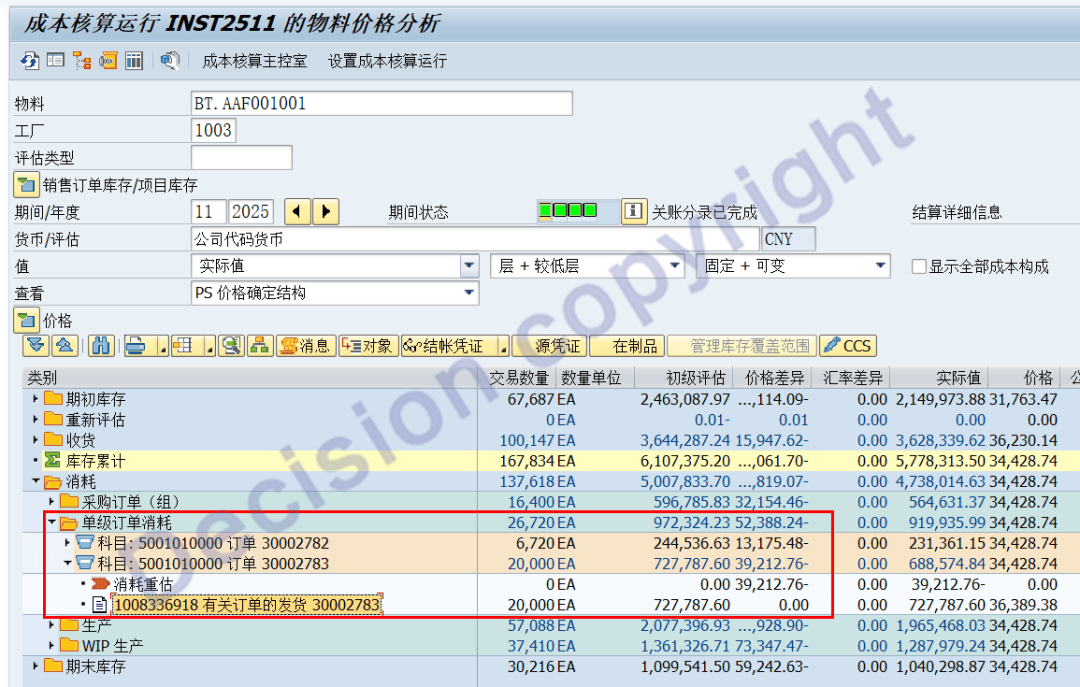The height and width of the screenshot is (687, 1080).
Task: Open the 实际值 value dropdown
Action: click(469, 266)
